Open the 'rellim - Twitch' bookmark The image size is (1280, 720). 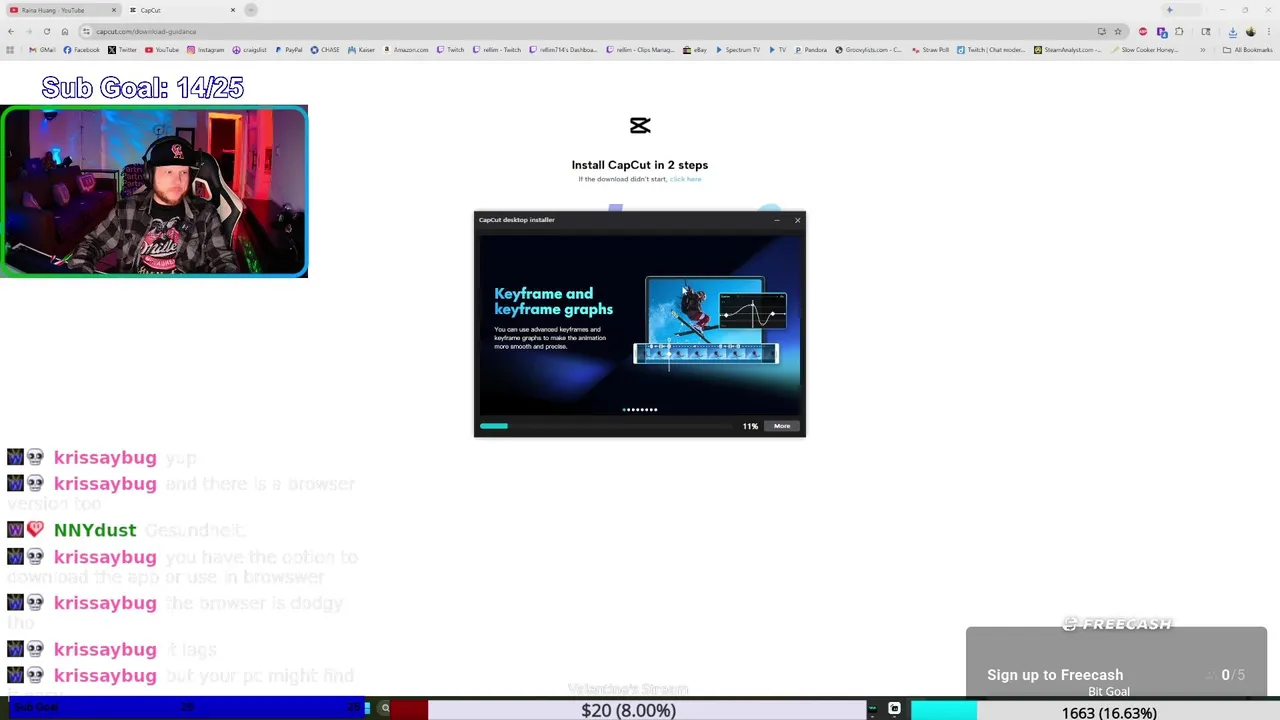pos(496,49)
